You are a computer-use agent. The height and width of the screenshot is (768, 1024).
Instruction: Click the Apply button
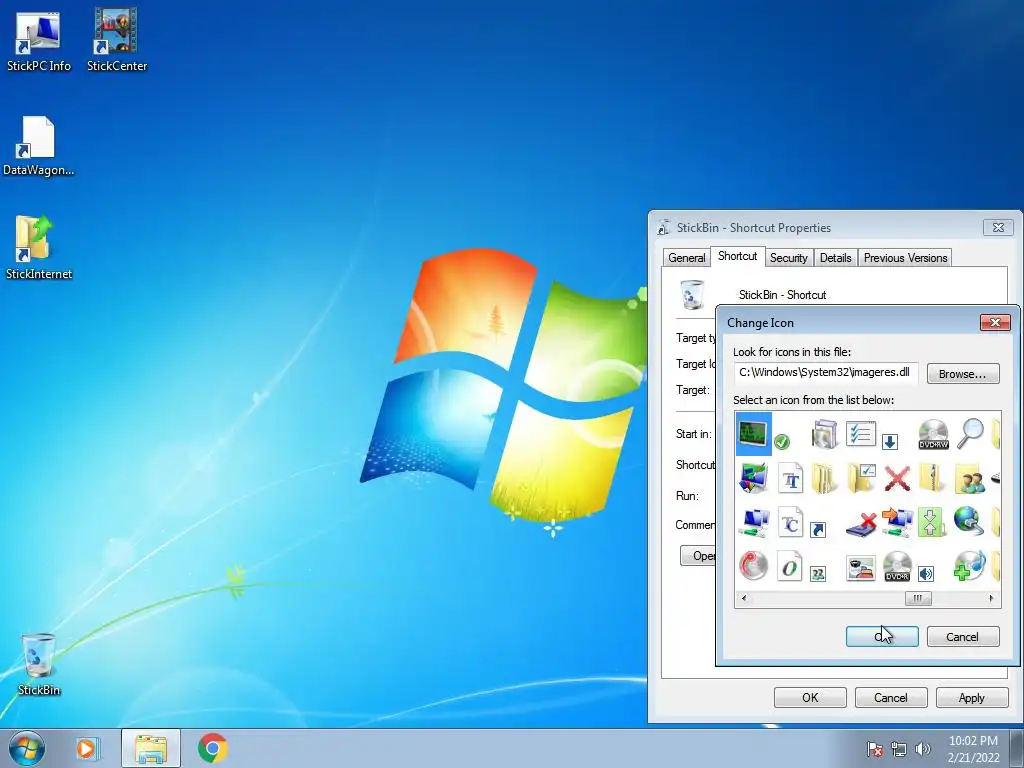(x=972, y=697)
